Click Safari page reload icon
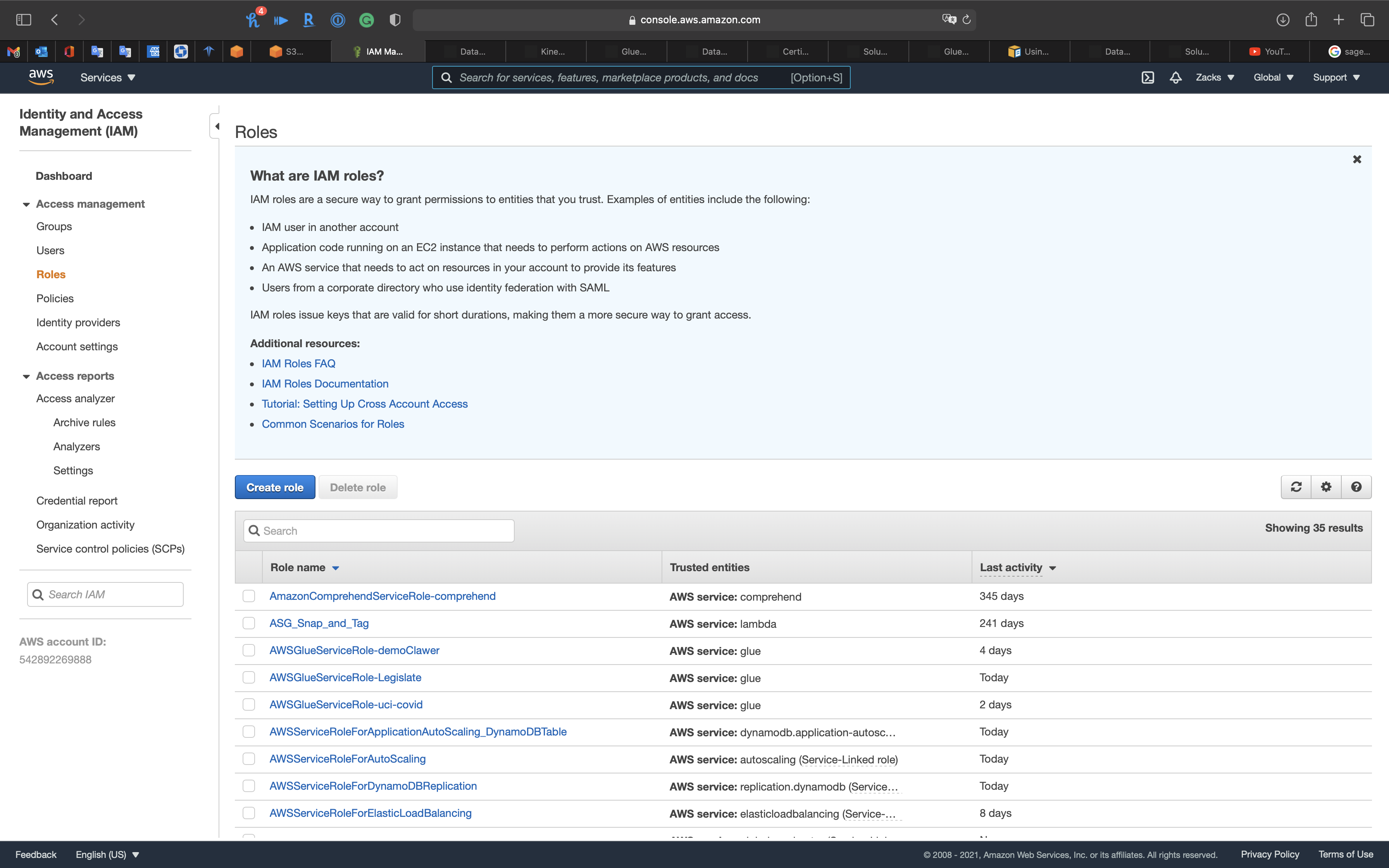The height and width of the screenshot is (868, 1389). (967, 20)
